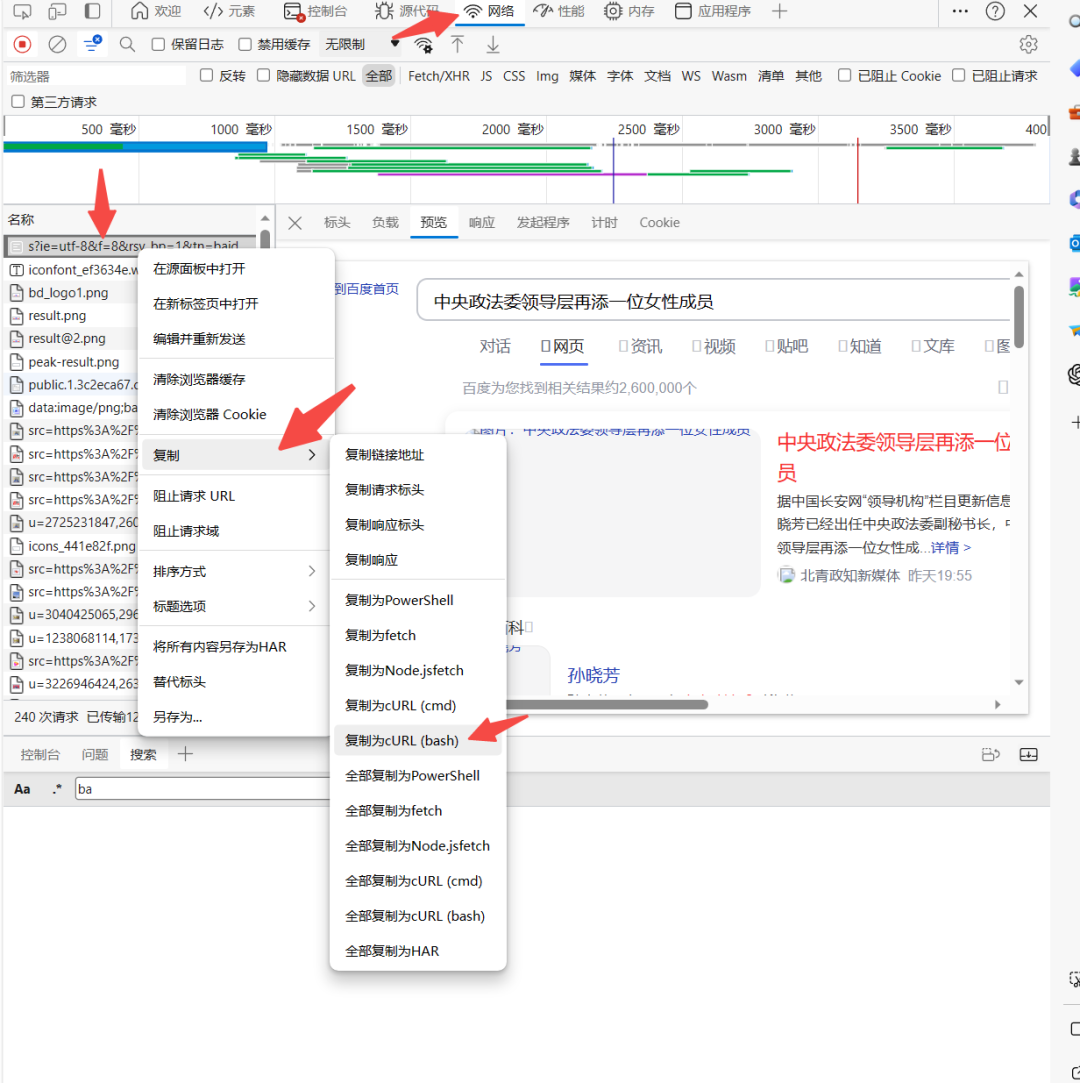Image resolution: width=1080 pixels, height=1083 pixels.
Task: Open the Application tab
Action: (713, 11)
